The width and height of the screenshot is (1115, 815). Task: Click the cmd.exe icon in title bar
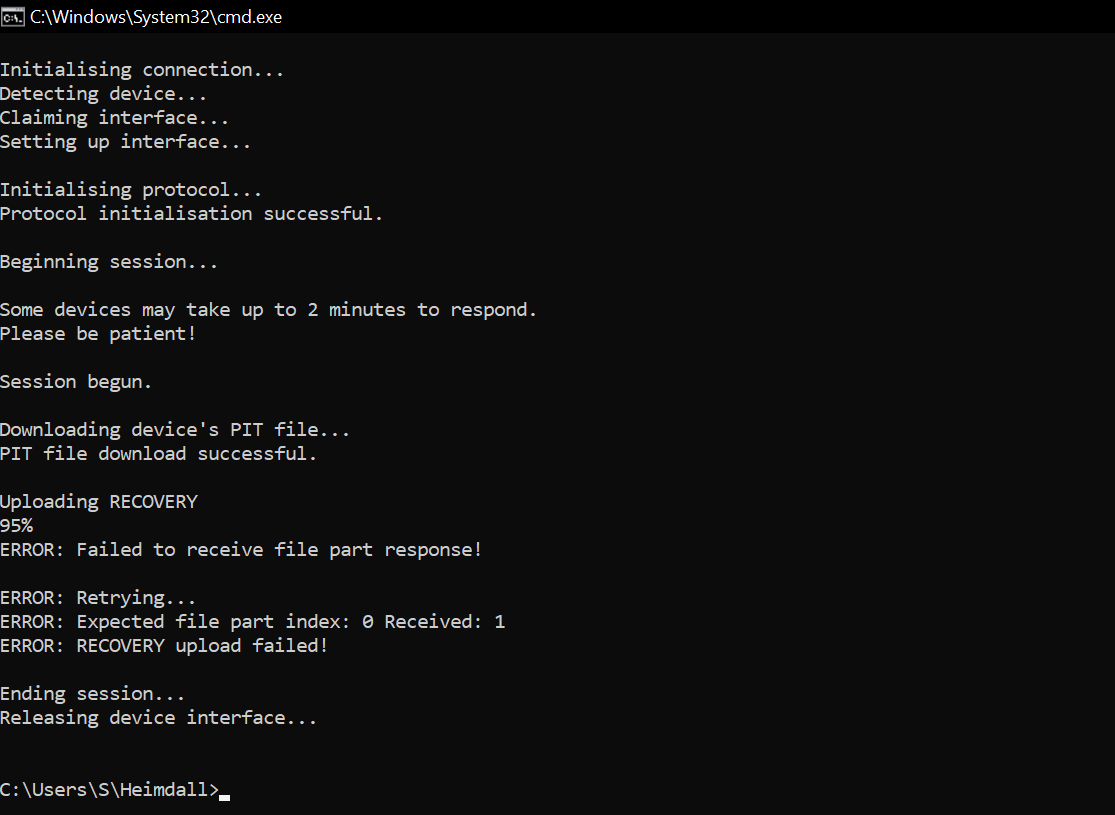(13, 16)
